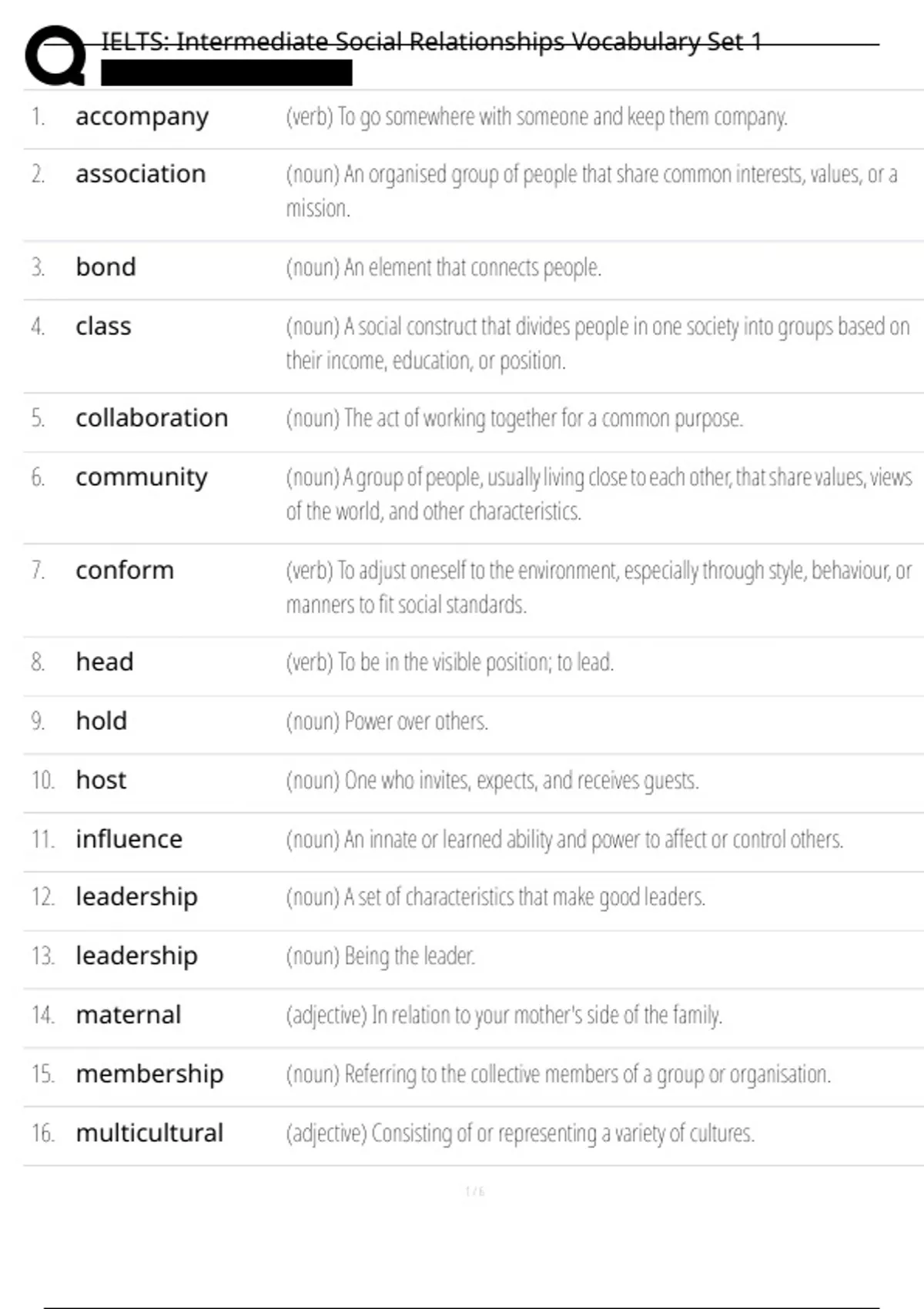Click the term 'influence'
Screen dimensions: 924x1309
pos(129,839)
